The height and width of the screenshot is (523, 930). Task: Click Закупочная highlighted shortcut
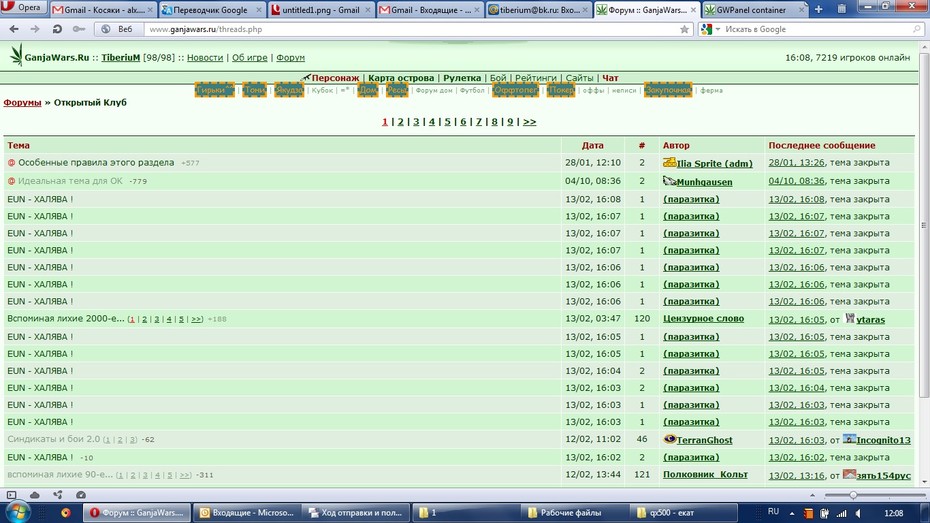[x=668, y=90]
